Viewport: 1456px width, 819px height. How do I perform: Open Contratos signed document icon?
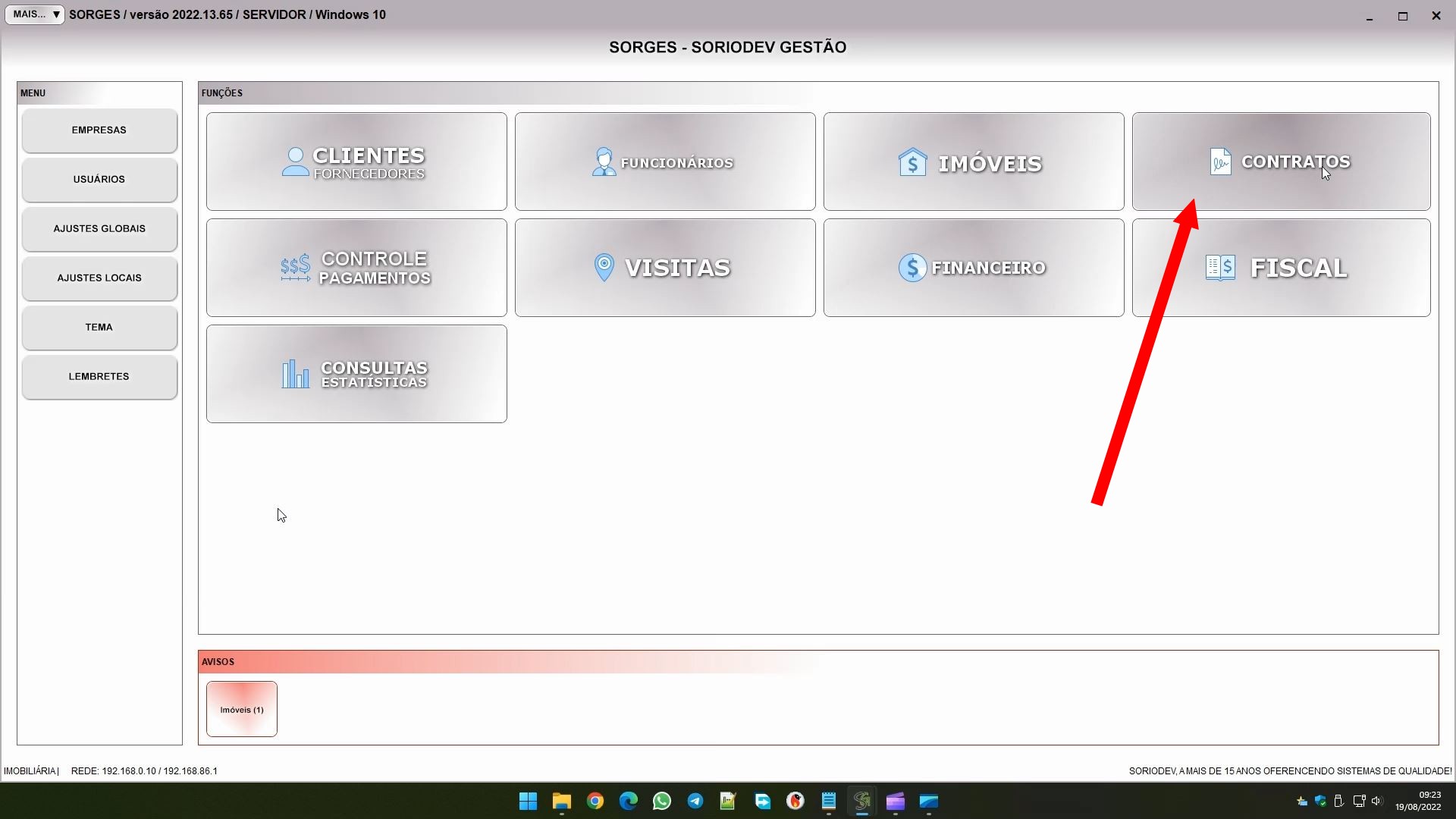pos(1220,162)
